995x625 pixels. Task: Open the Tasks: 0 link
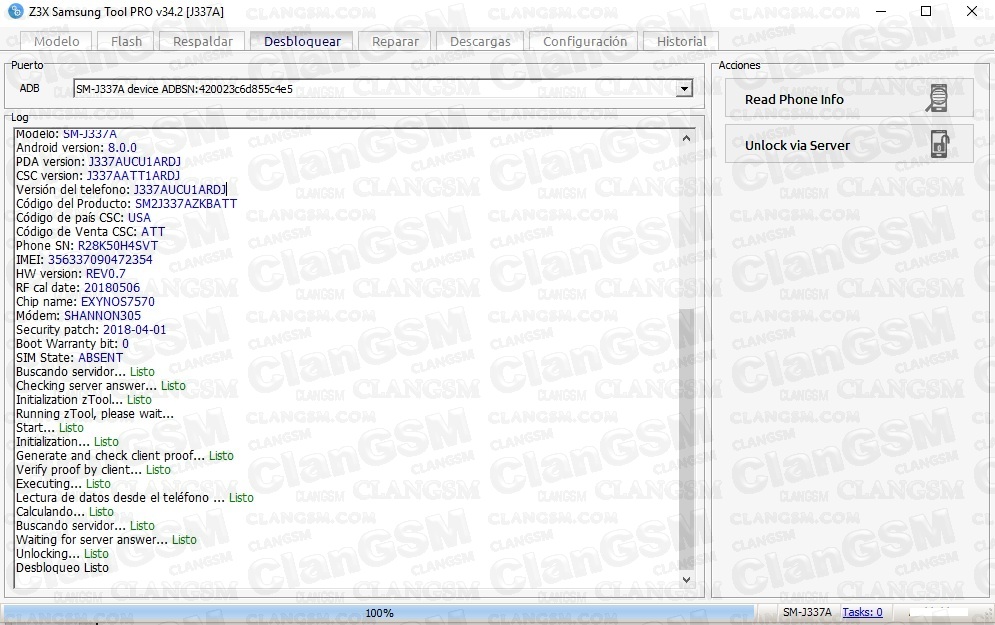[x=862, y=612]
